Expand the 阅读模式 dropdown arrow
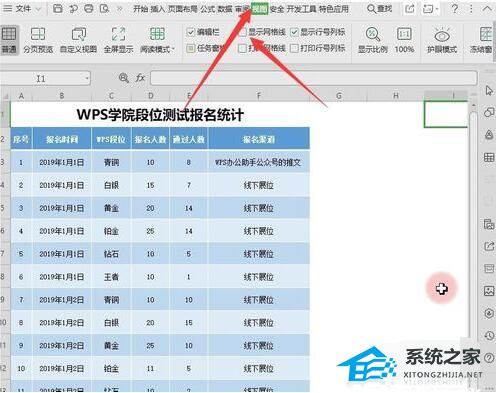 [173, 50]
